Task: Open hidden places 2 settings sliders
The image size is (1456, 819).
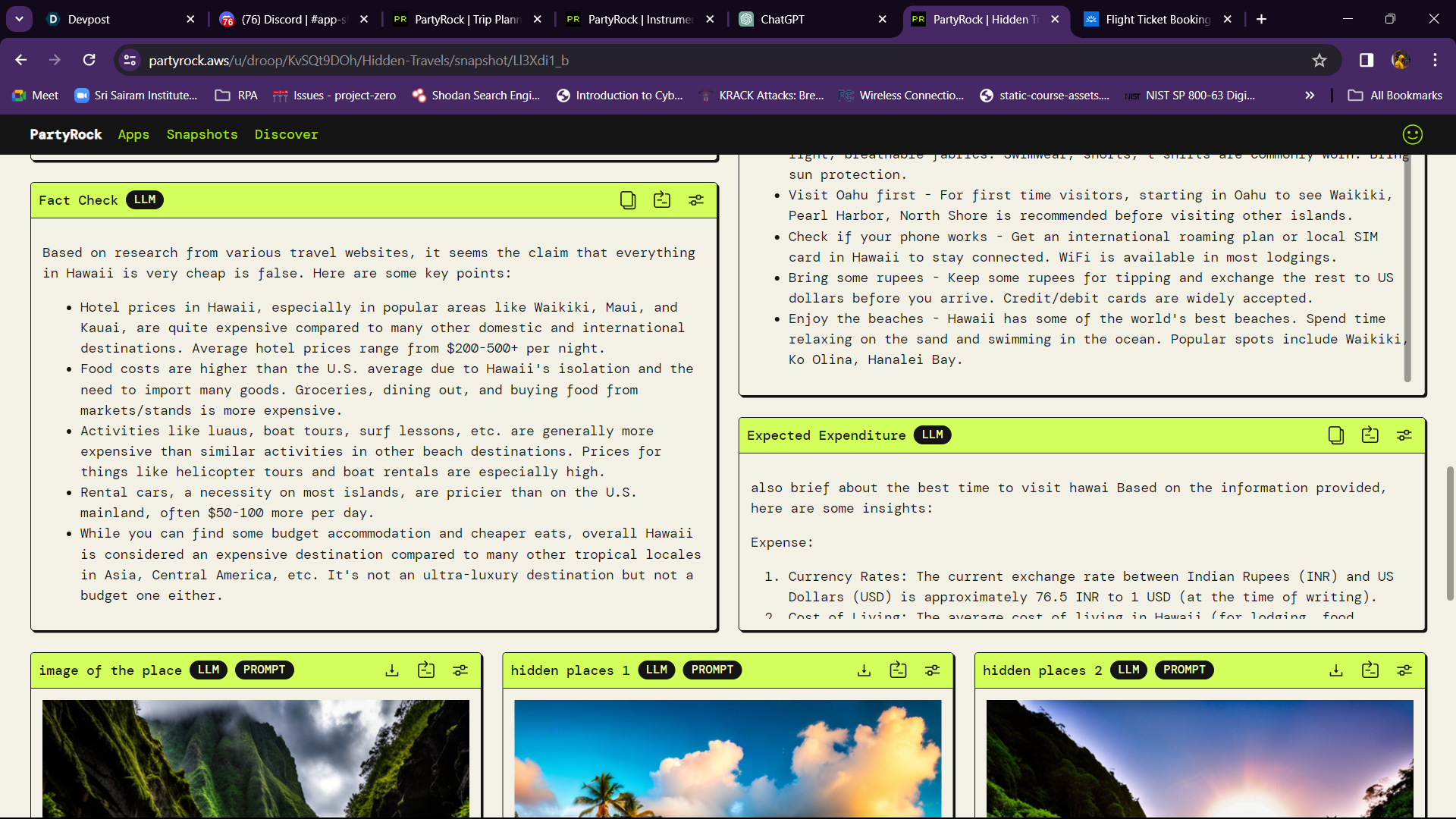Action: click(x=1404, y=670)
